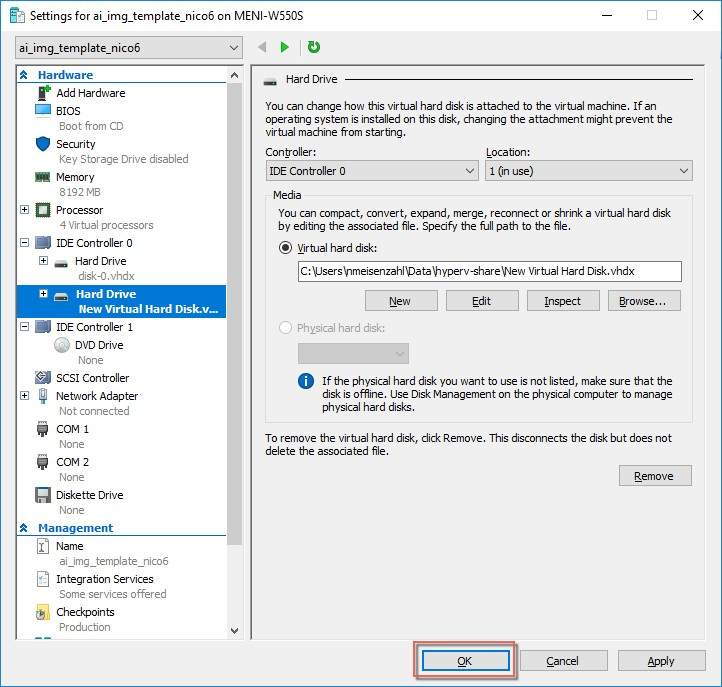This screenshot has width=722, height=687.
Task: Click the green start arrow icon
Action: click(285, 47)
